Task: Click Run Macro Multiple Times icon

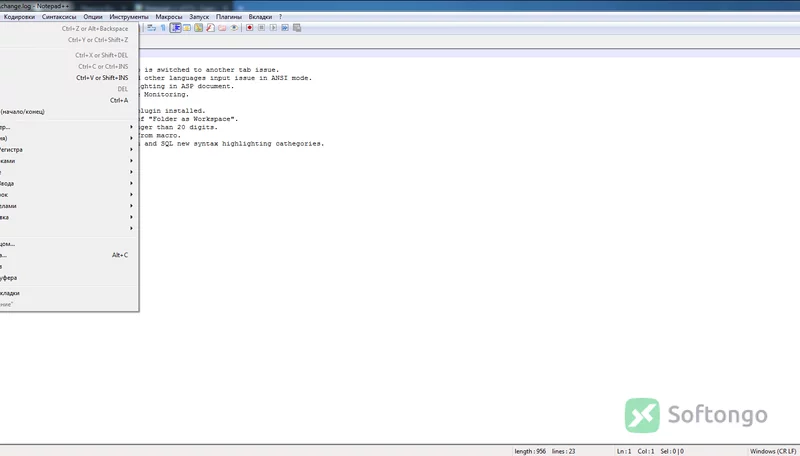Action: coord(285,28)
